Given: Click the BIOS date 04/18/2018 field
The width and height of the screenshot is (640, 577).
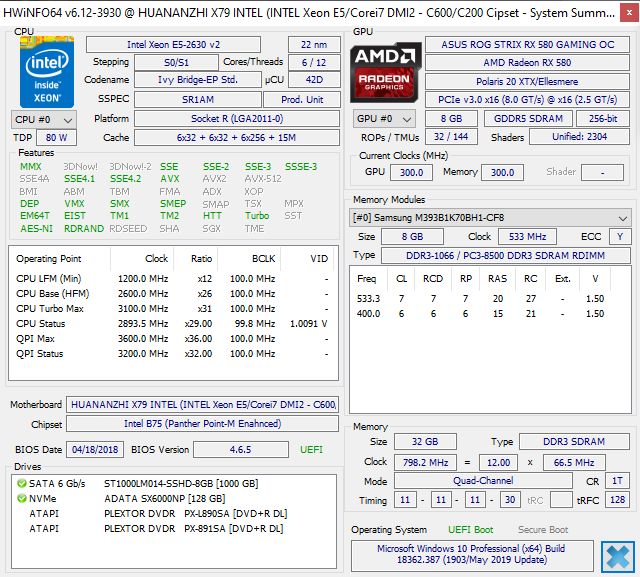Looking at the screenshot, I should coord(95,450).
